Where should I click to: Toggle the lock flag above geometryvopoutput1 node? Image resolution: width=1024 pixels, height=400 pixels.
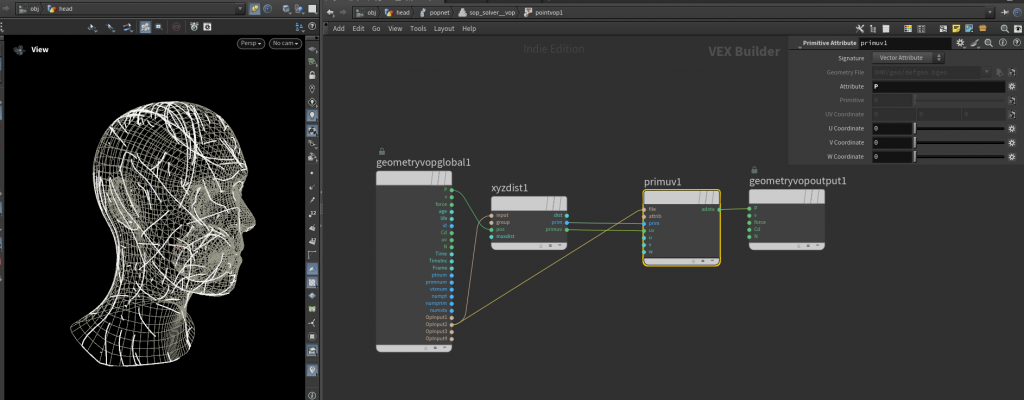coord(753,169)
